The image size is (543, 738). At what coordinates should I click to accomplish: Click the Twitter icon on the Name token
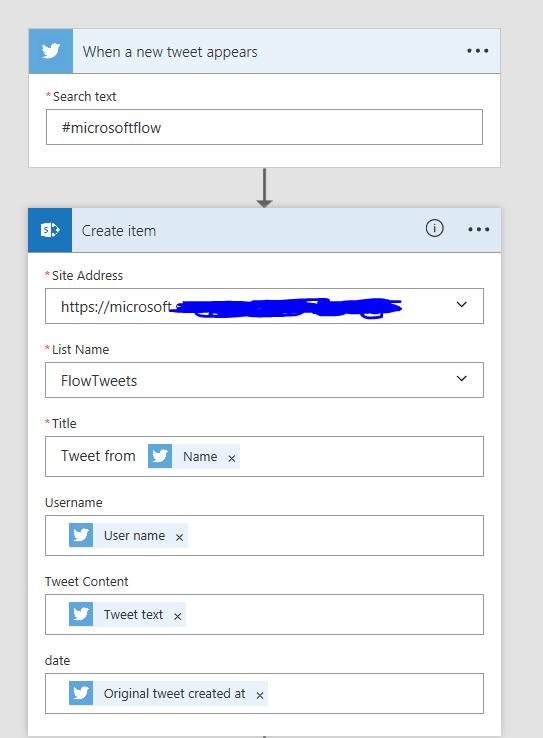[x=160, y=456]
